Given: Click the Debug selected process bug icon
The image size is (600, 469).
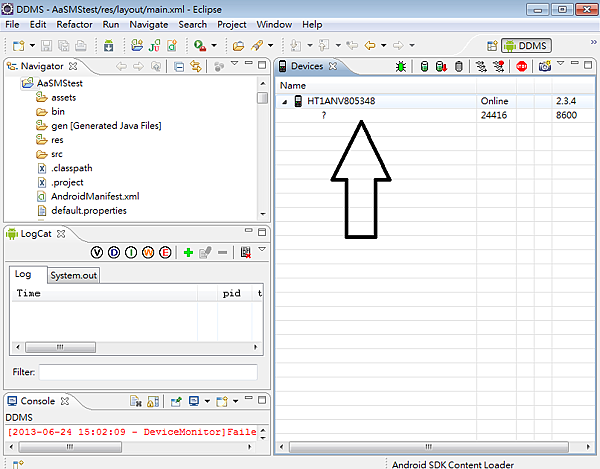Looking at the screenshot, I should (x=401, y=66).
